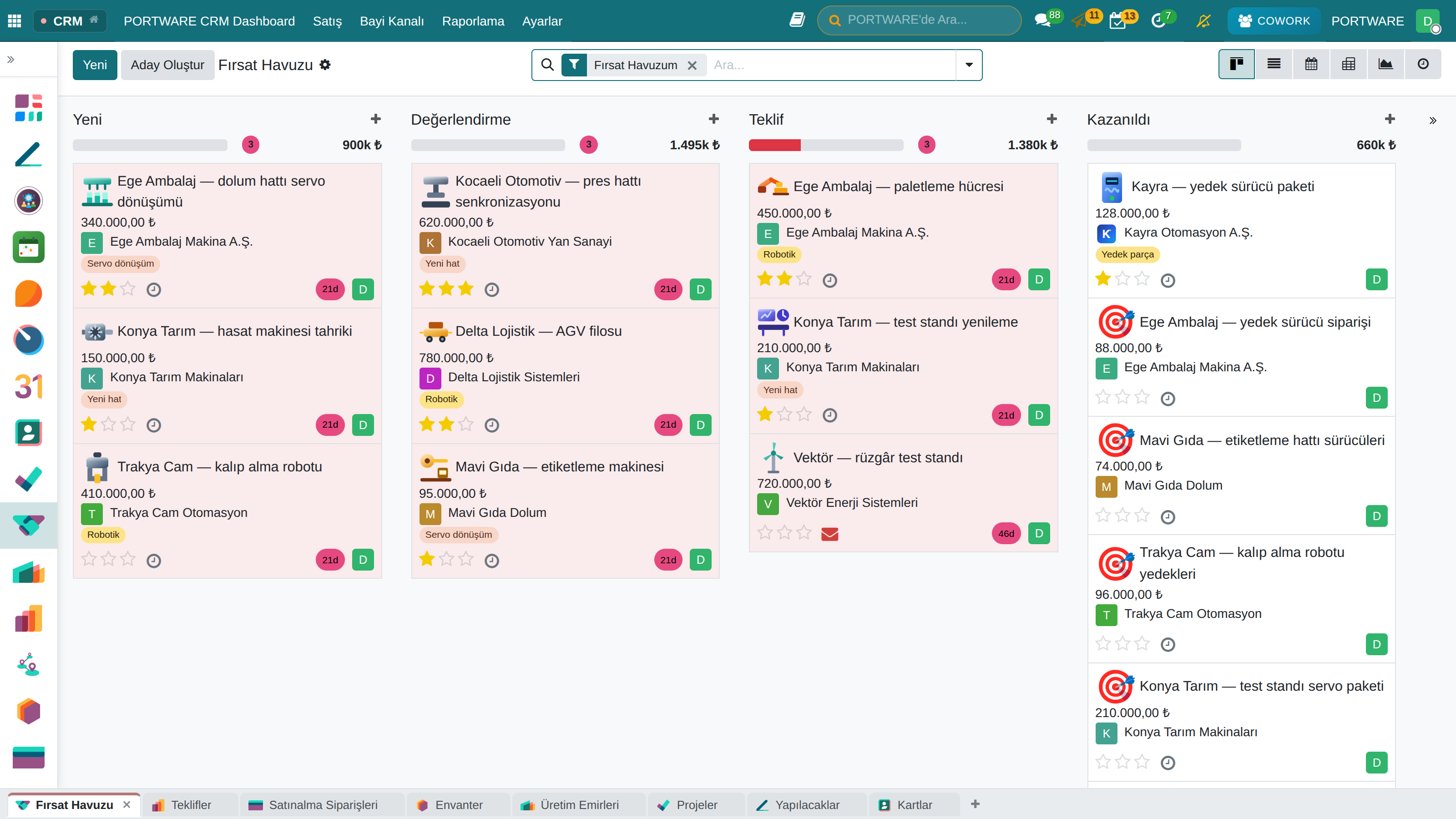The height and width of the screenshot is (819, 1456).
Task: Click the red overdue segment of Teklif progress bar
Action: [774, 145]
